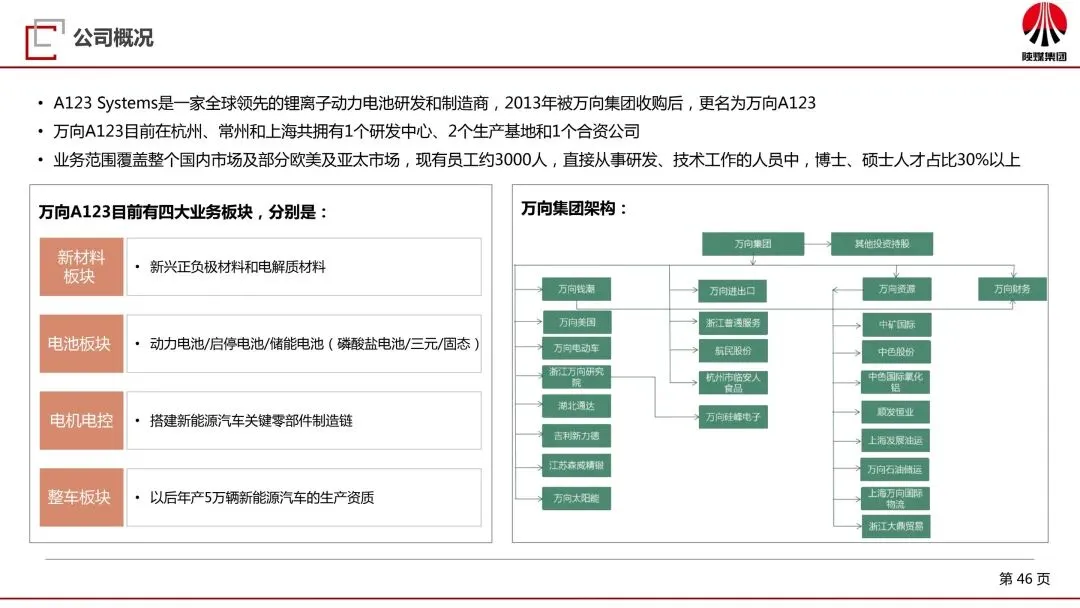
Task: Click the 万向集团 top org chart node
Action: pos(753,244)
